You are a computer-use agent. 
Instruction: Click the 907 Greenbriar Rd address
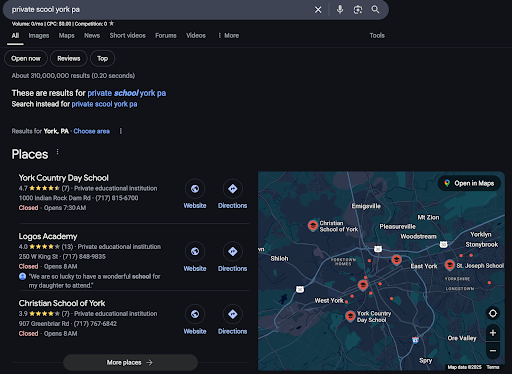(44, 324)
